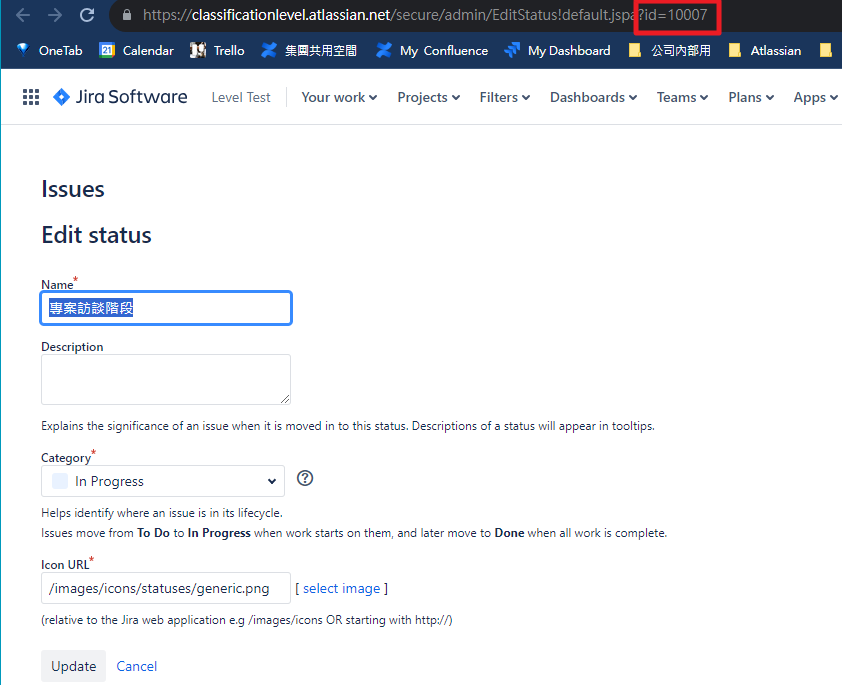Click the Category help question mark icon
The image size is (842, 685).
pos(305,478)
